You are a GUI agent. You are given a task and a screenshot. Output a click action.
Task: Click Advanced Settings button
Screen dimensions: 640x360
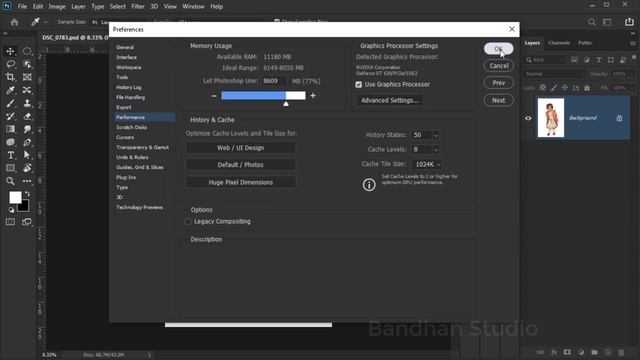point(389,100)
